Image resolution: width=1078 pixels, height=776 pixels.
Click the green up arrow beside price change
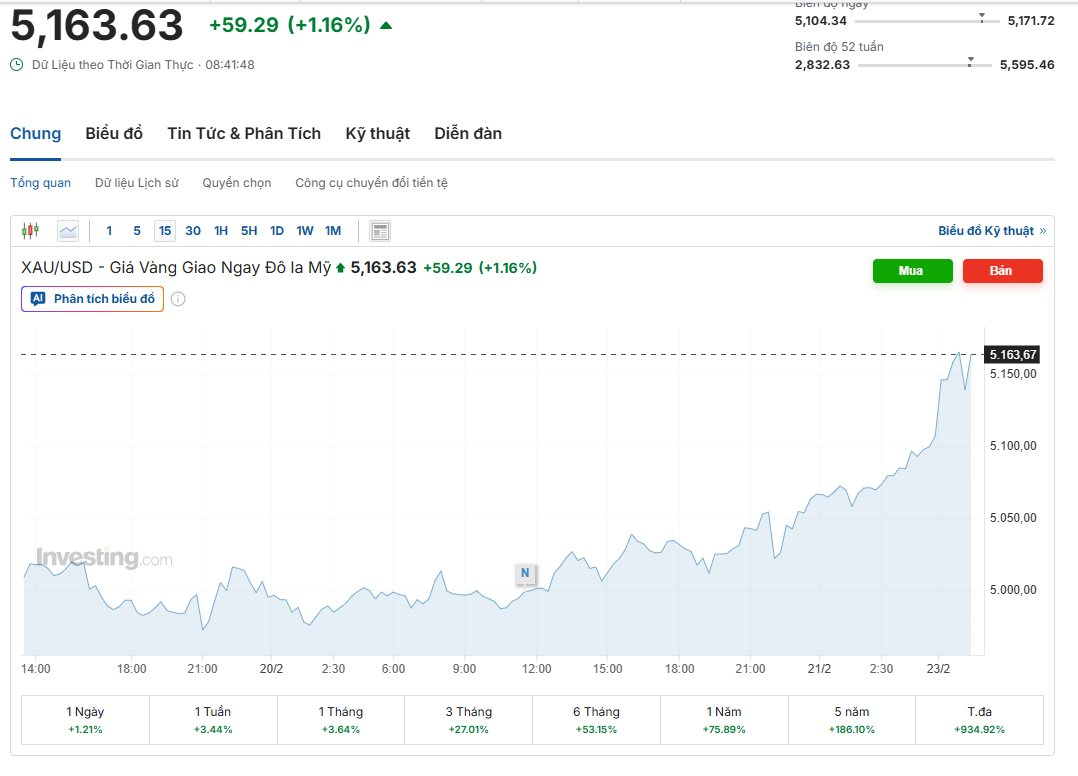click(x=386, y=25)
